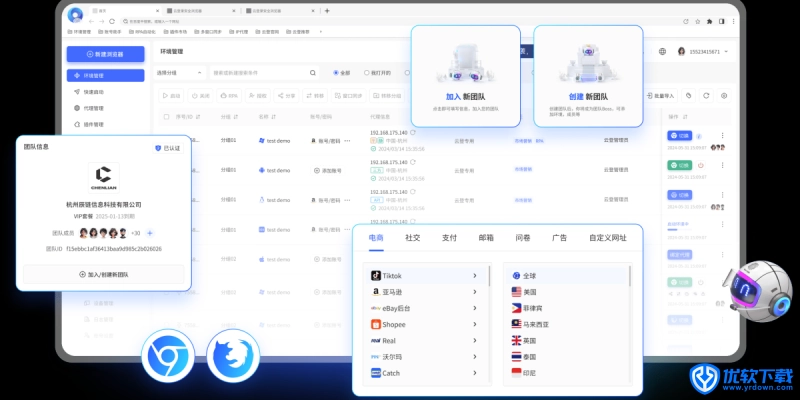Click the 已认证 badge in team info

(x=168, y=148)
